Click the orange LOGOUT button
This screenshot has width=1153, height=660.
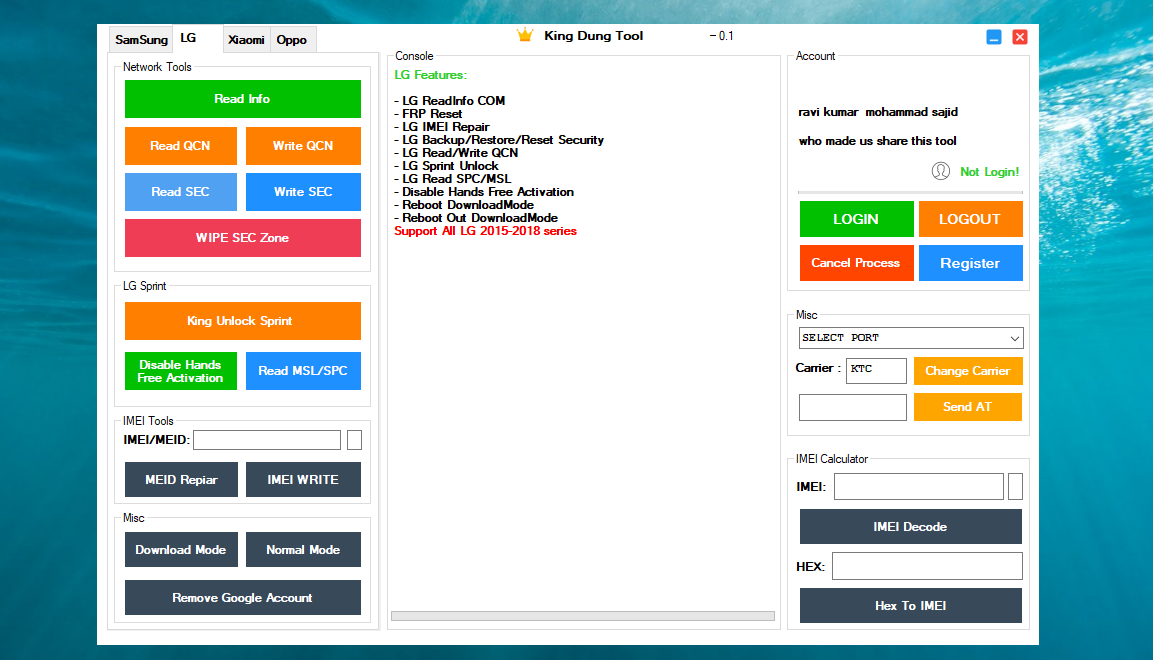[970, 219]
